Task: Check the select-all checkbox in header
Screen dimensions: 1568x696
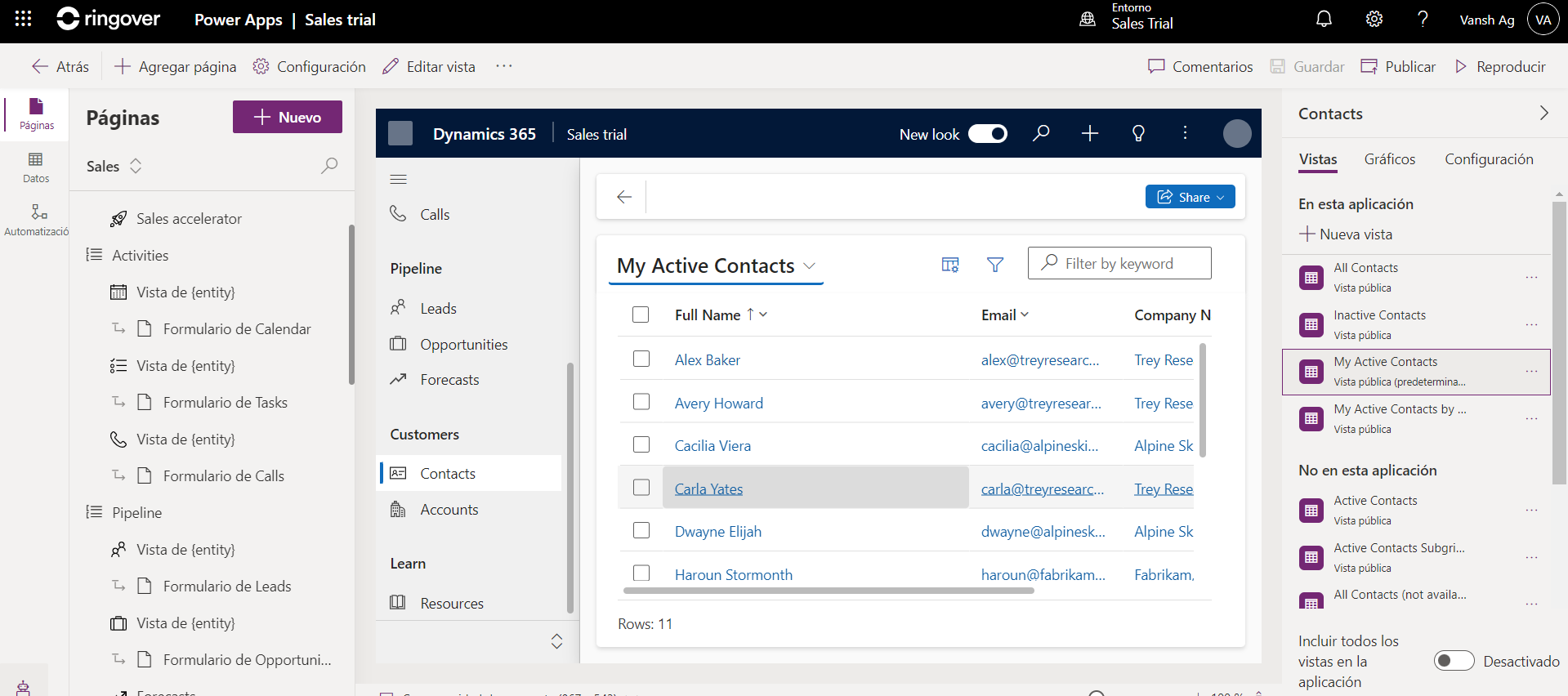Action: pos(641,315)
